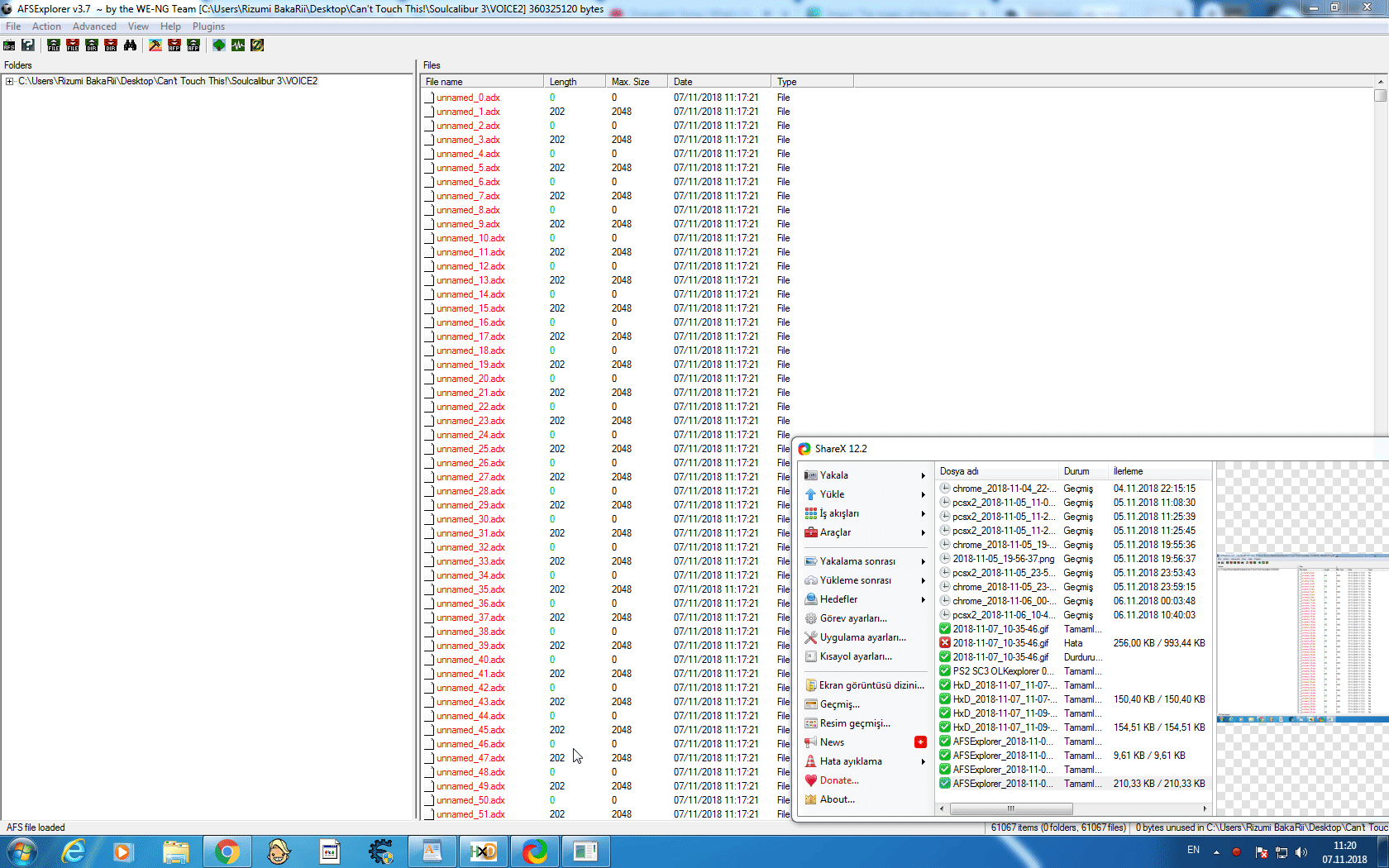Open Windows Media Player from taskbar
The width and height of the screenshot is (1389, 868).
click(123, 851)
